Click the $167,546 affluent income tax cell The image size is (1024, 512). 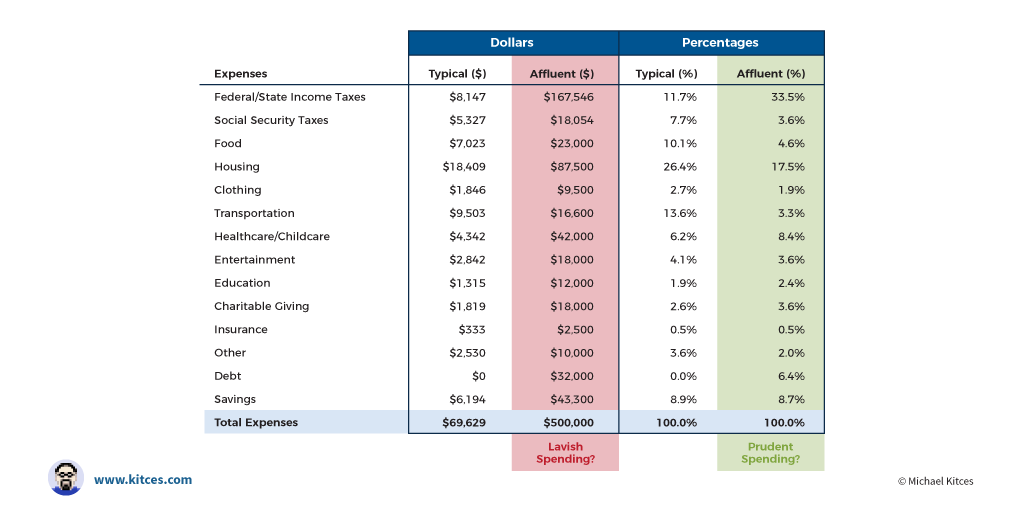[x=568, y=97]
